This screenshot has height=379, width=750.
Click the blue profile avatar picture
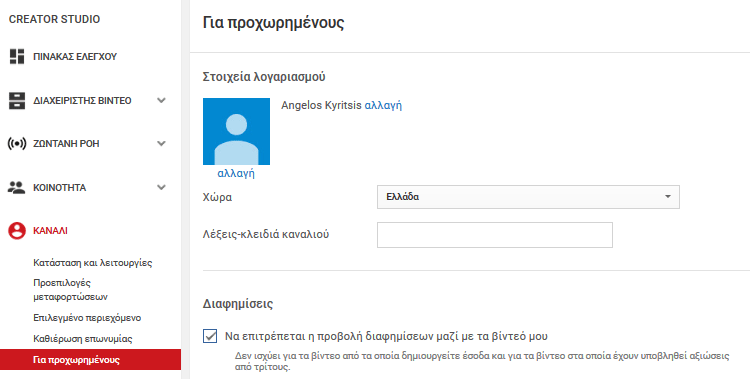[x=236, y=132]
